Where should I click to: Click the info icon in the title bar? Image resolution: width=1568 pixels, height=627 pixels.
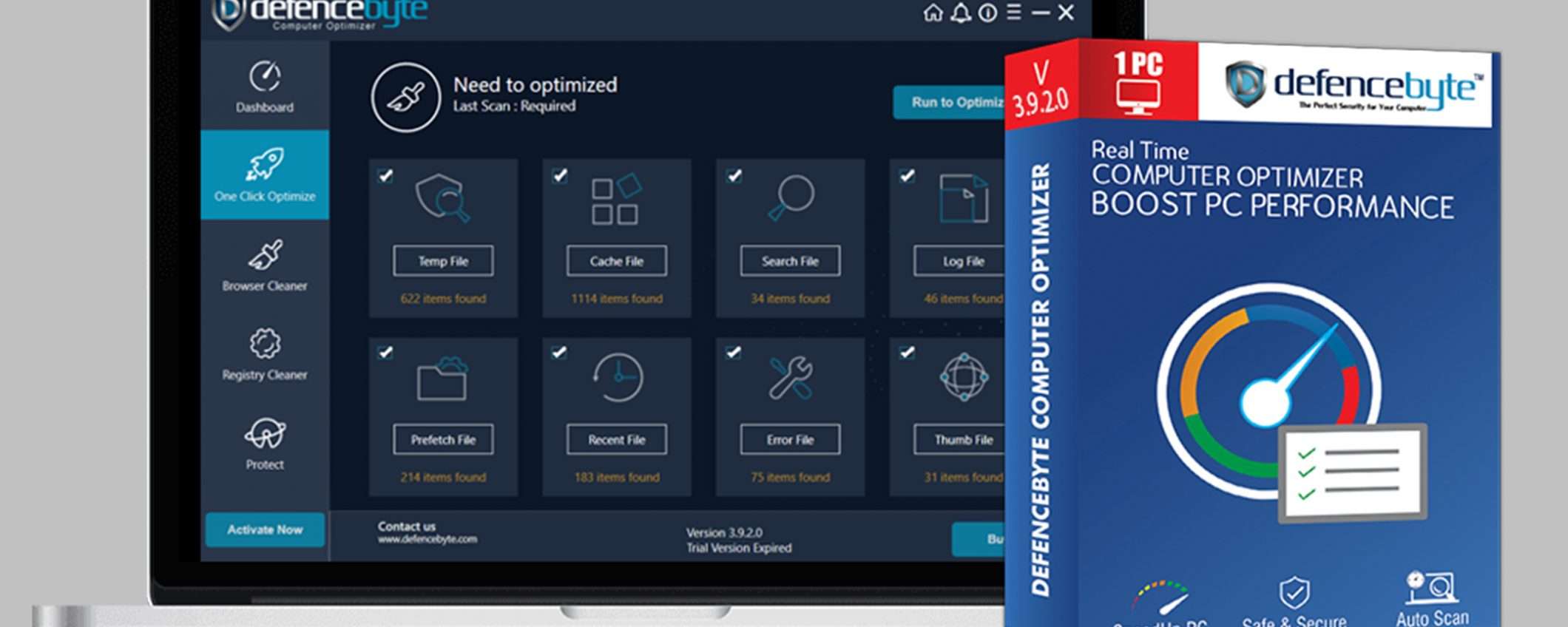[987, 13]
